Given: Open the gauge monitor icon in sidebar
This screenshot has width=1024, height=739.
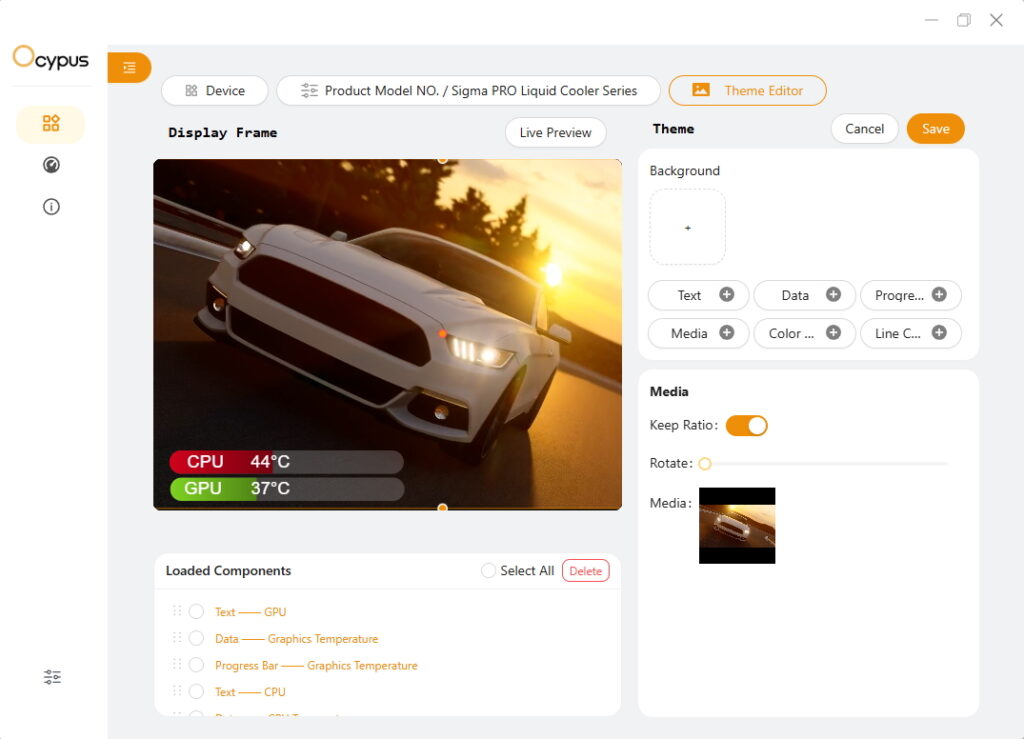Looking at the screenshot, I should point(51,165).
